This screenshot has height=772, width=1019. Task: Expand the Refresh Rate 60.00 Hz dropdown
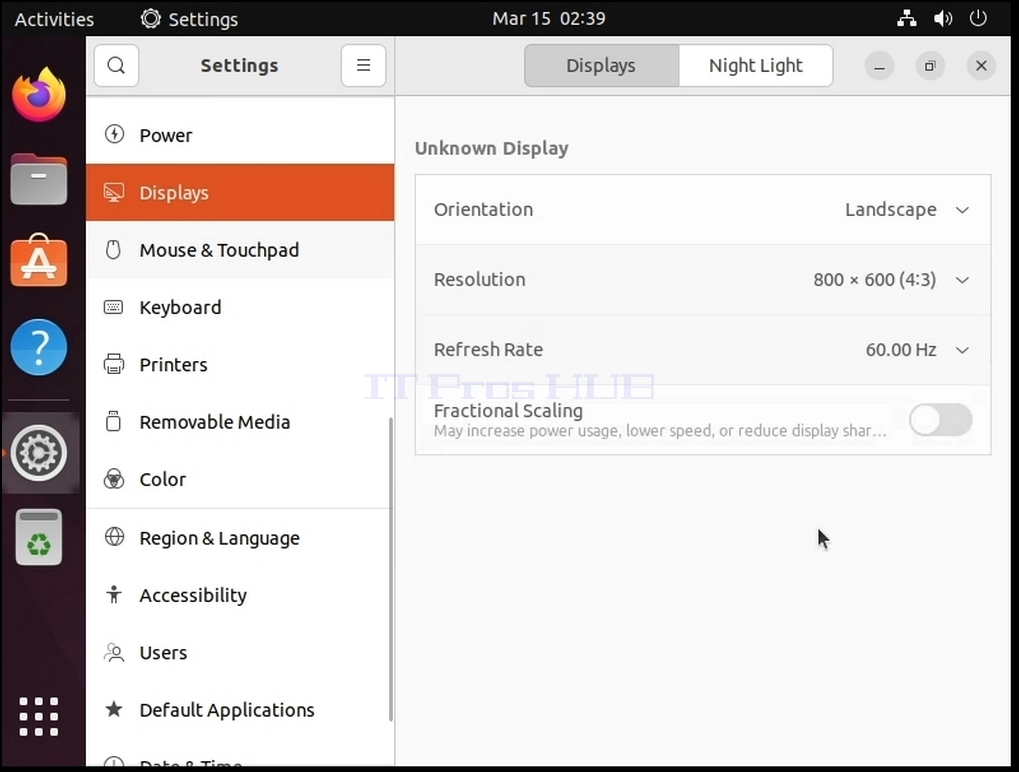(918, 350)
